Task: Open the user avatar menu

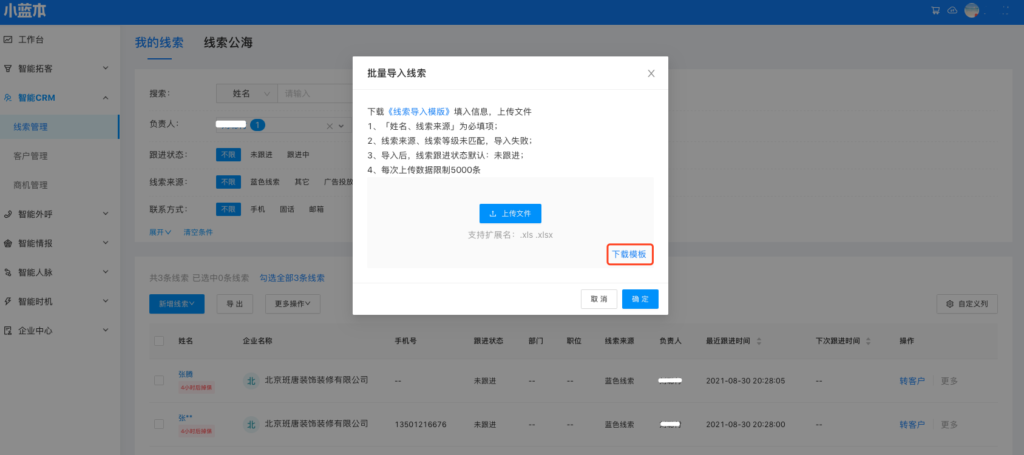Action: tap(971, 11)
